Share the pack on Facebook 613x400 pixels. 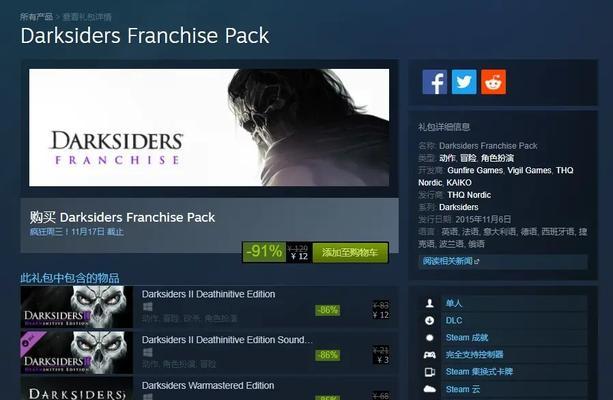[434, 82]
